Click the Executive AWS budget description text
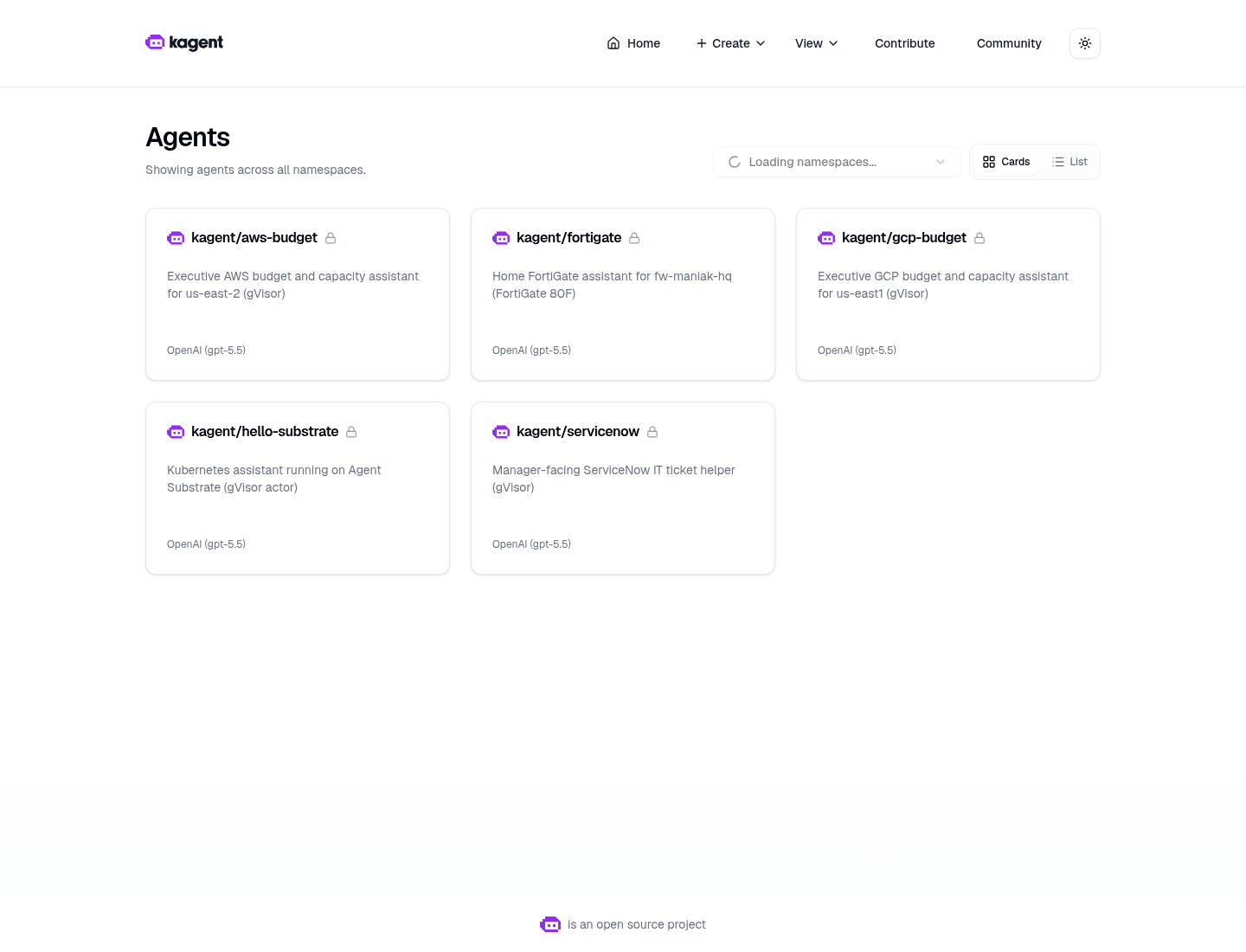Viewport: 1246px width, 952px height. pos(292,285)
